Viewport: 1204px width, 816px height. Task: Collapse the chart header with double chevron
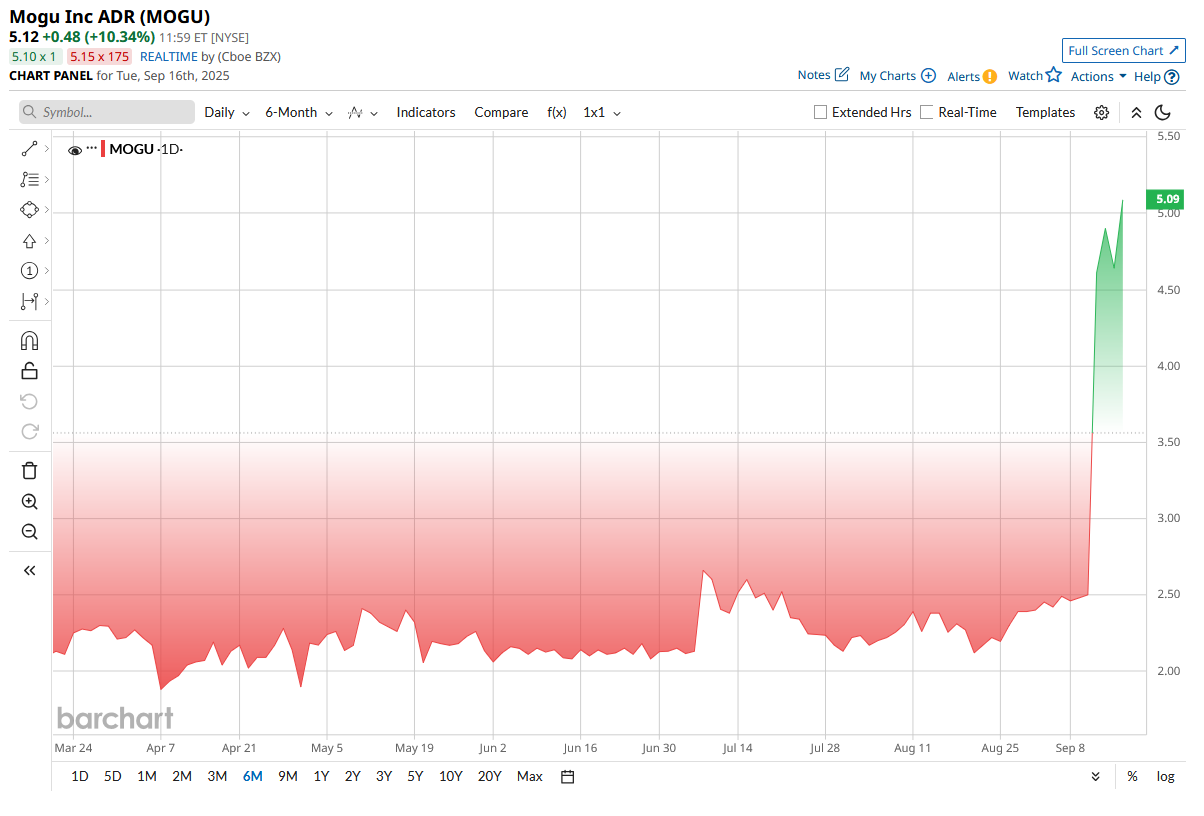(x=1136, y=112)
